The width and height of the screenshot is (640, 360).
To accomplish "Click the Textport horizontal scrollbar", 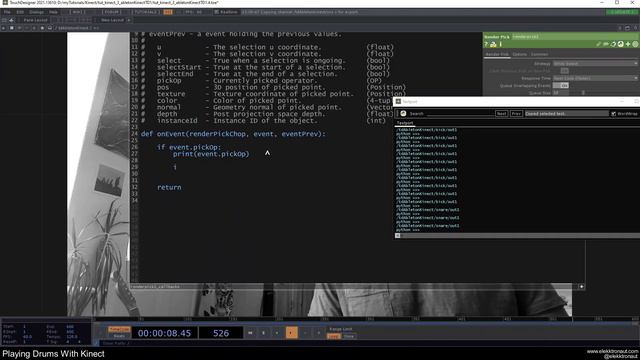I will (x=520, y=236).
